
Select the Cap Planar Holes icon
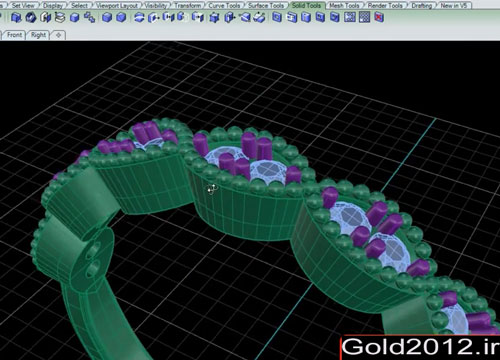pyautogui.click(x=106, y=17)
